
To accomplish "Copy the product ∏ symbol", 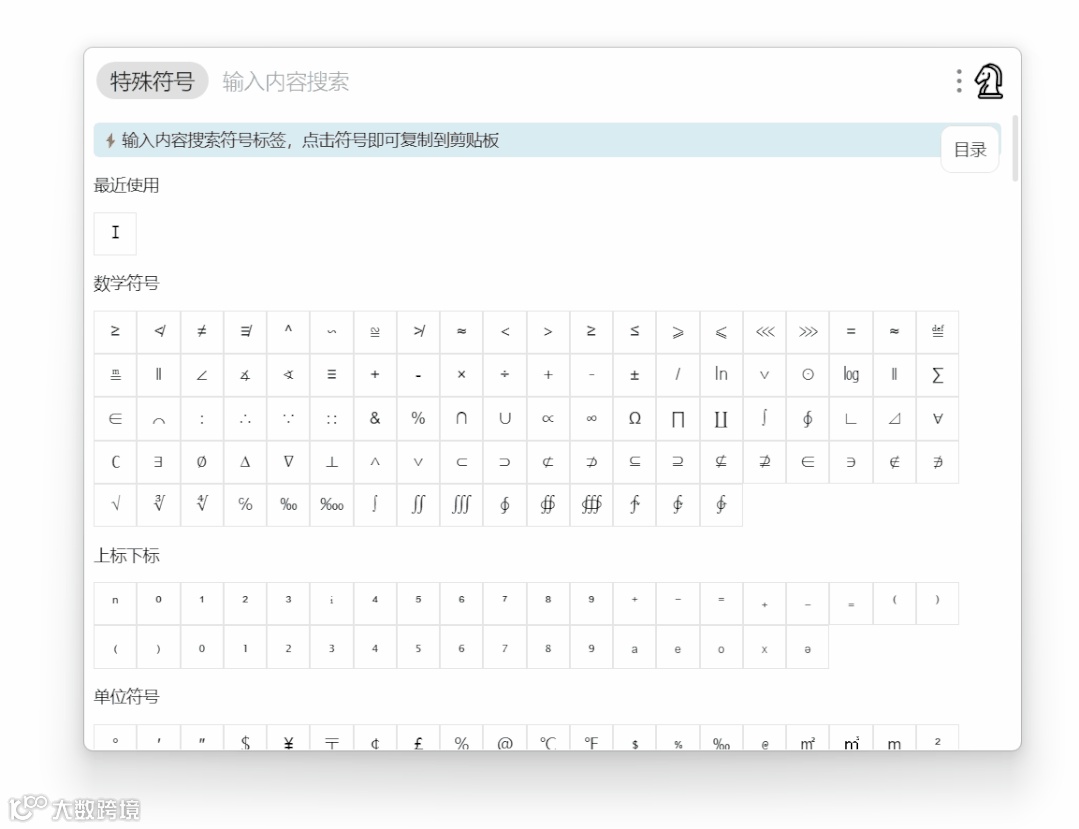I will (678, 418).
